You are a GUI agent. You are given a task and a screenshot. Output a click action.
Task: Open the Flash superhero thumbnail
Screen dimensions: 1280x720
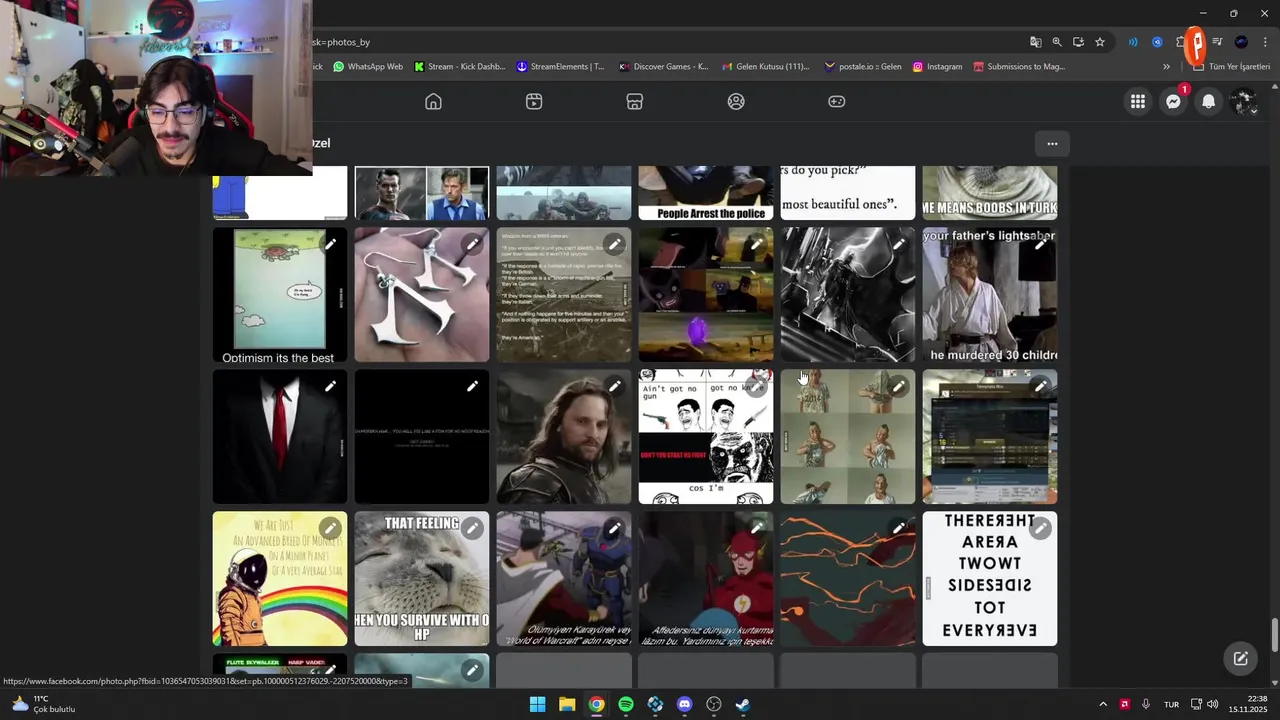pos(706,579)
